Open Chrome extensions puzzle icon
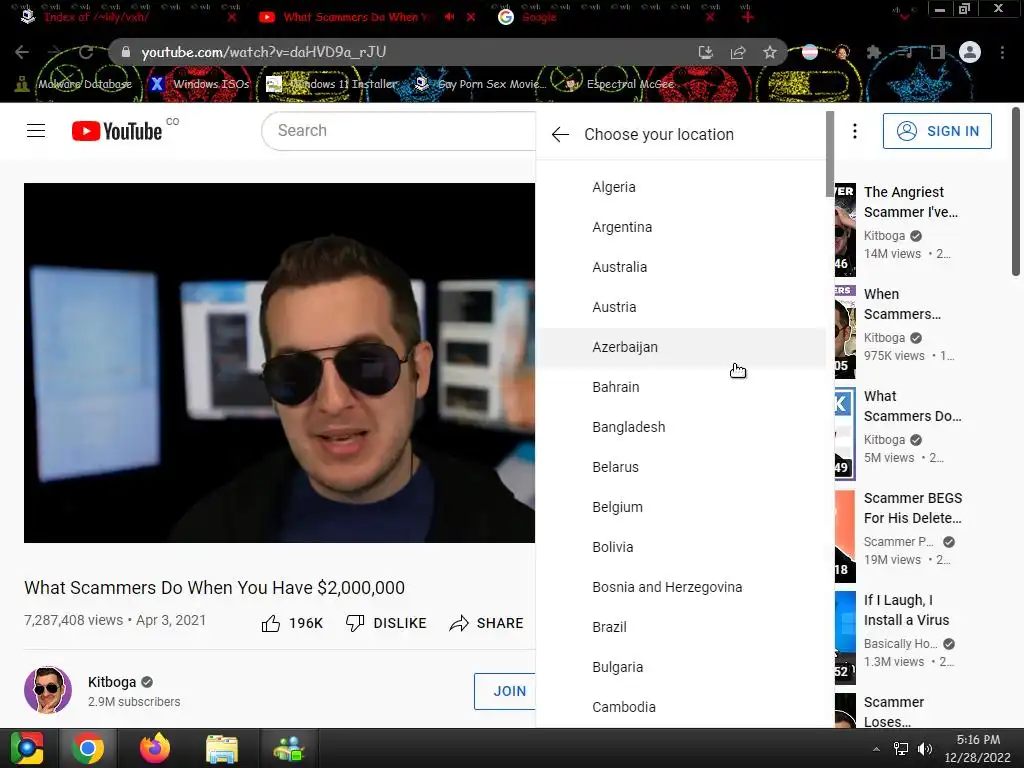Viewport: 1024px width, 768px height. coord(873,52)
